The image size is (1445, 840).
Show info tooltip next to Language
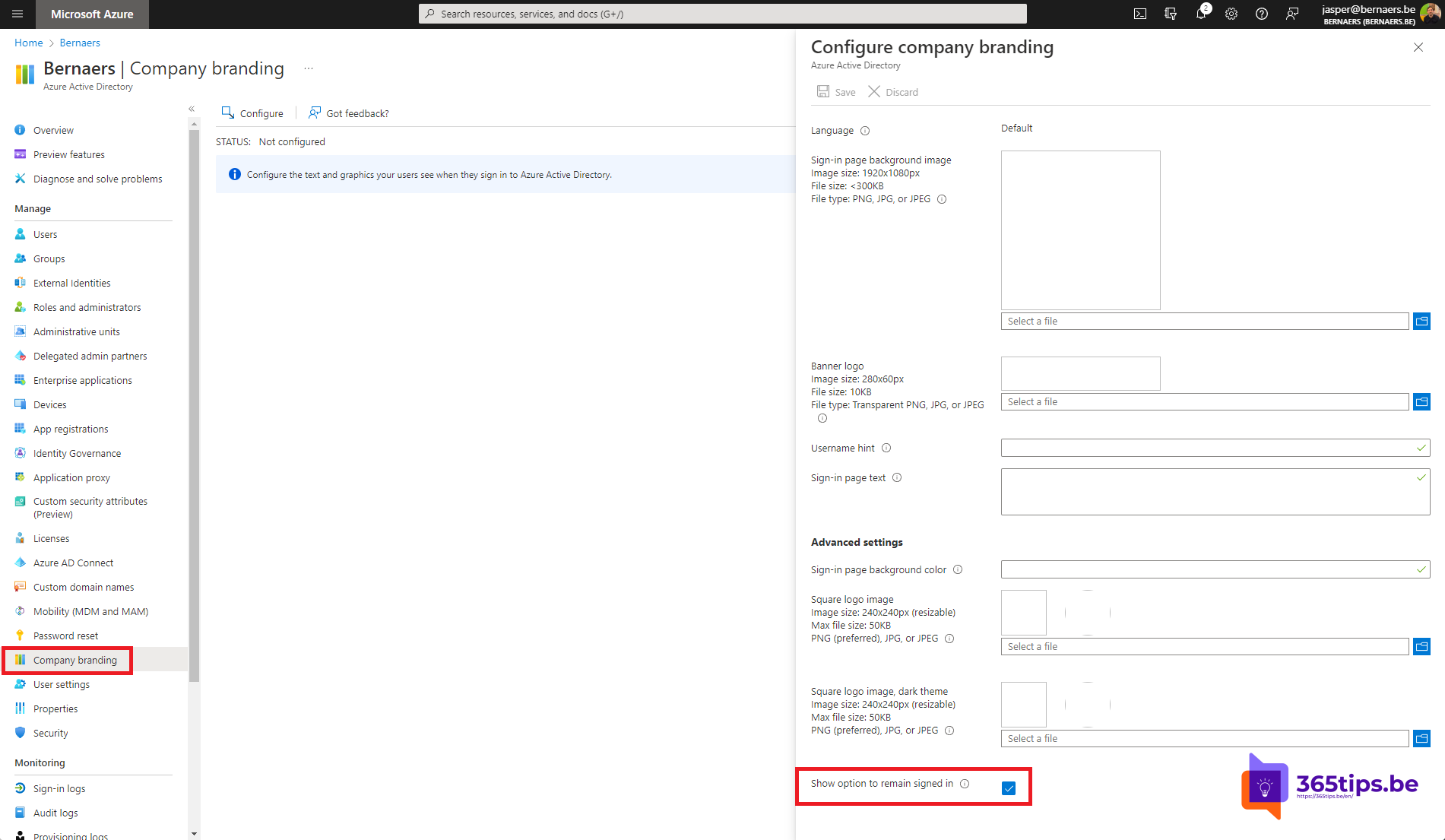coord(865,131)
